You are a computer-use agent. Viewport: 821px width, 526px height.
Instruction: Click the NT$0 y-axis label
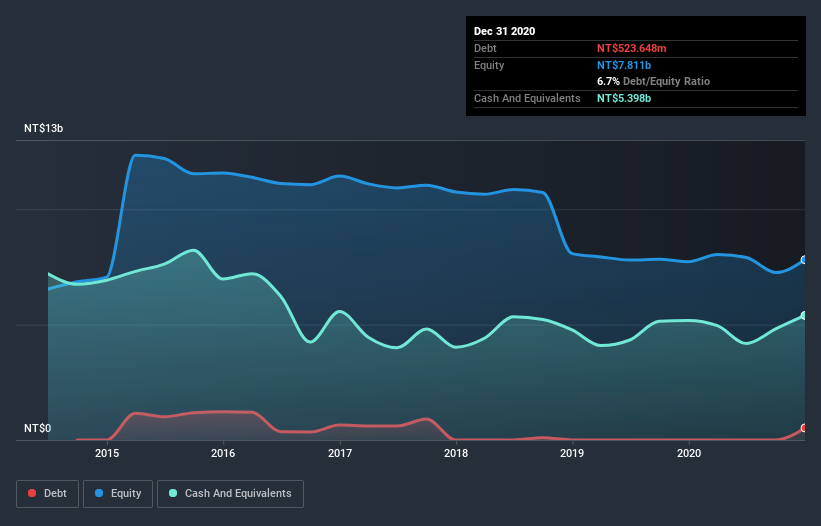click(x=38, y=428)
